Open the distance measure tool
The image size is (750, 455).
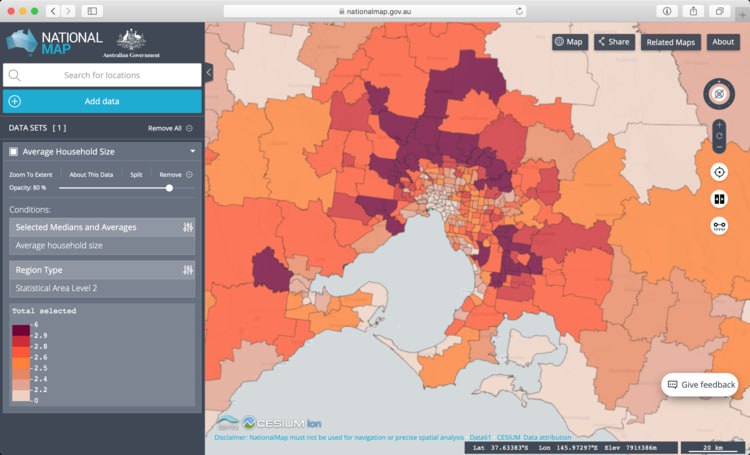pos(719,225)
